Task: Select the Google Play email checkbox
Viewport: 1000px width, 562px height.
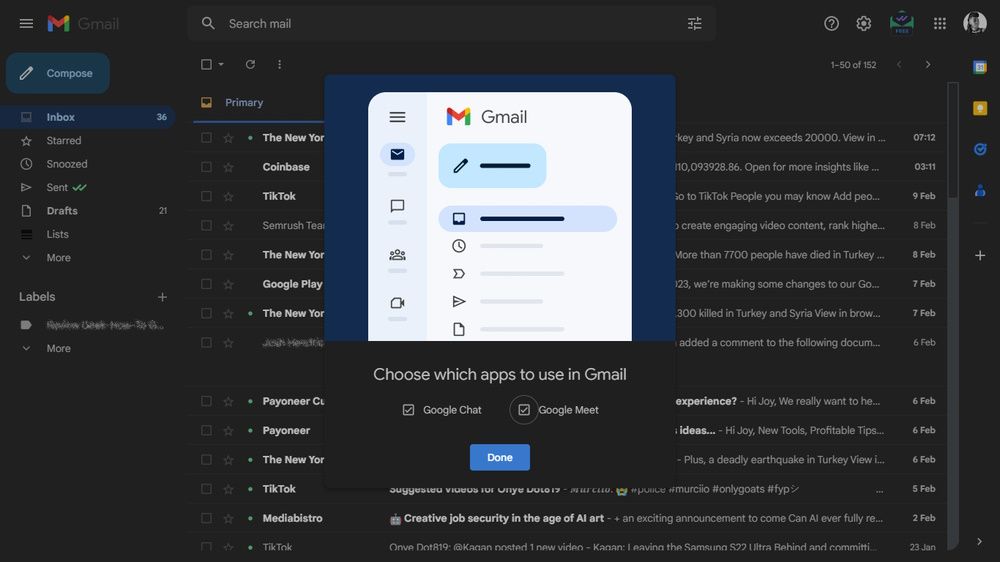Action: coord(206,285)
